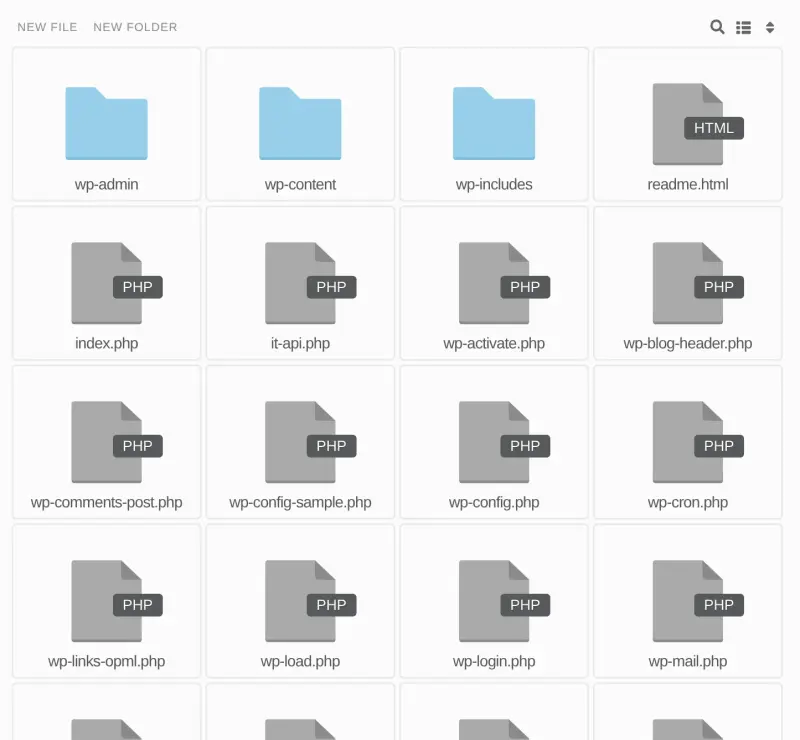The width and height of the screenshot is (800, 740).
Task: Click the wp-config-sample.php file name
Action: pyautogui.click(x=300, y=503)
